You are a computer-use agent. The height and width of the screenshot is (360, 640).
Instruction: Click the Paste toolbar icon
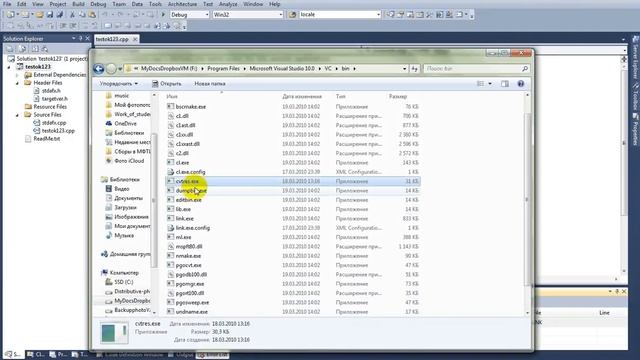coord(92,15)
